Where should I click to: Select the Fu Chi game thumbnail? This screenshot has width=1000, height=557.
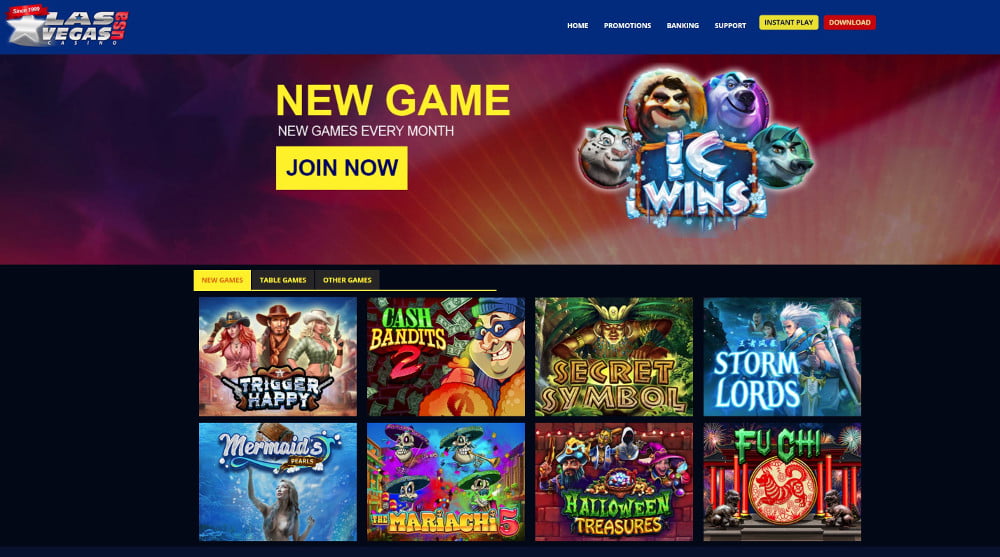tap(782, 482)
